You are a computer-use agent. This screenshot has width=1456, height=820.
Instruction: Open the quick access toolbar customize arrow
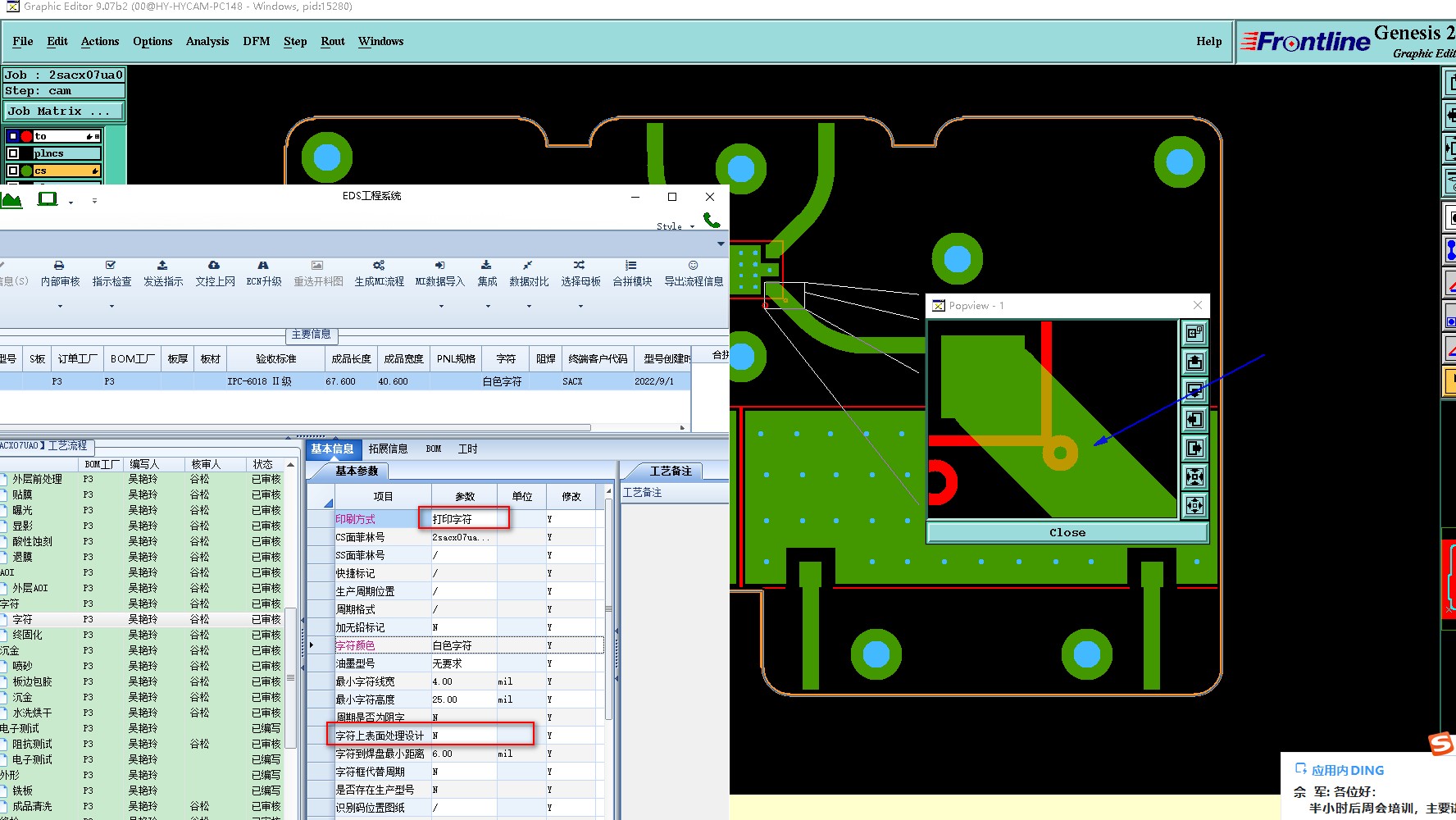pyautogui.click(x=94, y=200)
